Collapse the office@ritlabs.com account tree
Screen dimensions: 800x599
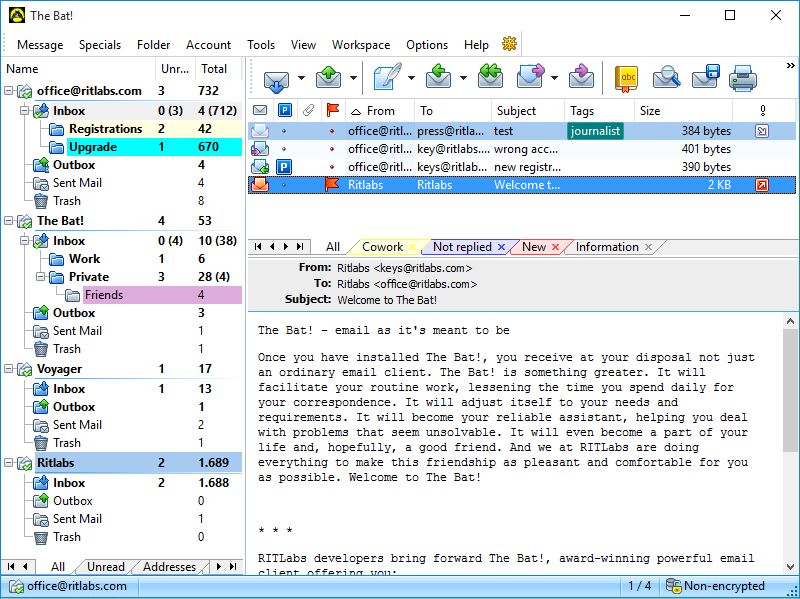pyautogui.click(x=10, y=91)
